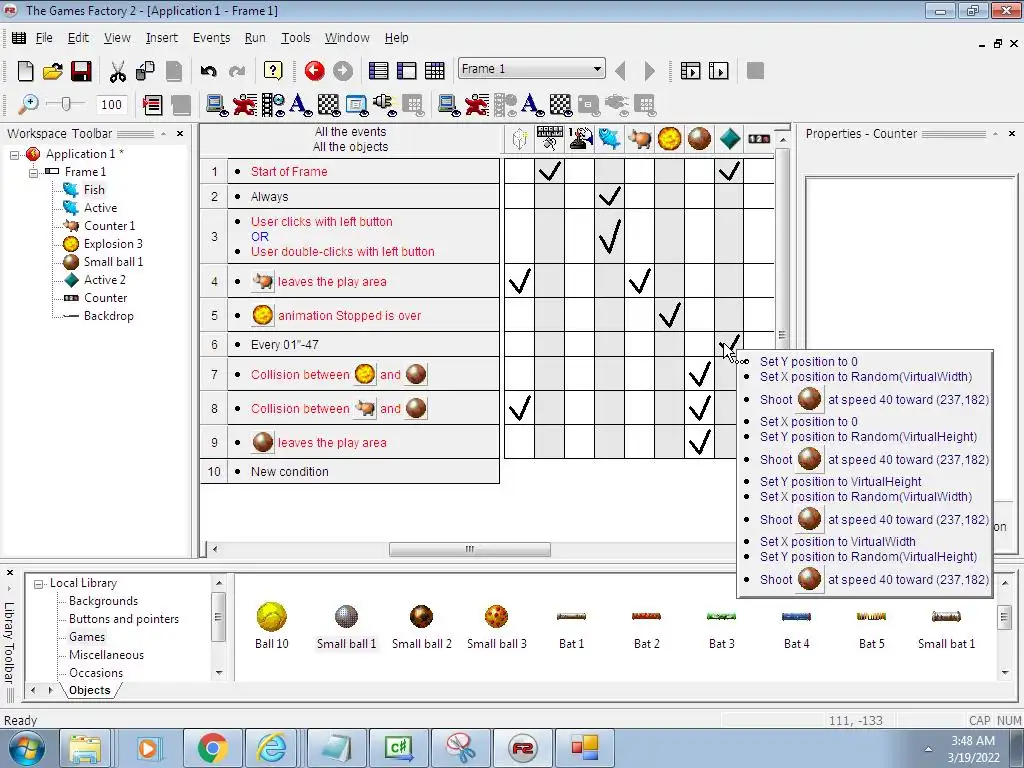Collapse the Local Library tree node

point(39,584)
